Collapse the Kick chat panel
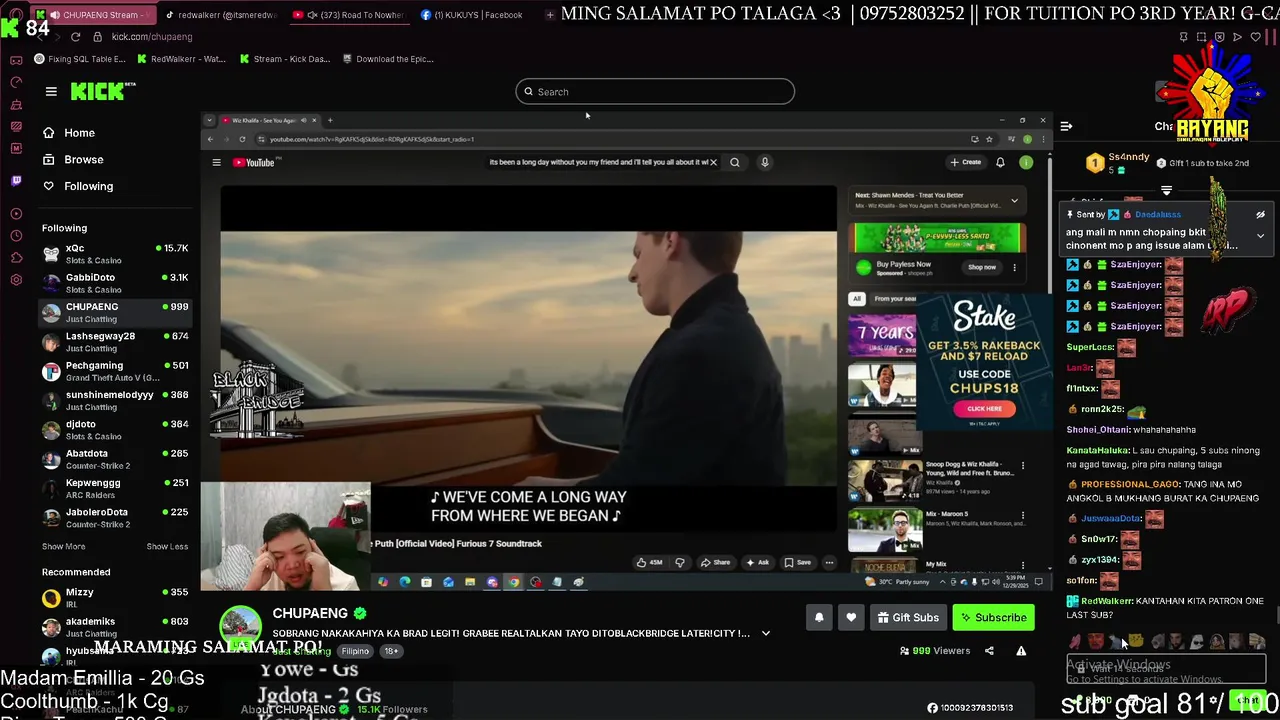This screenshot has height=720, width=1280. (x=1066, y=127)
